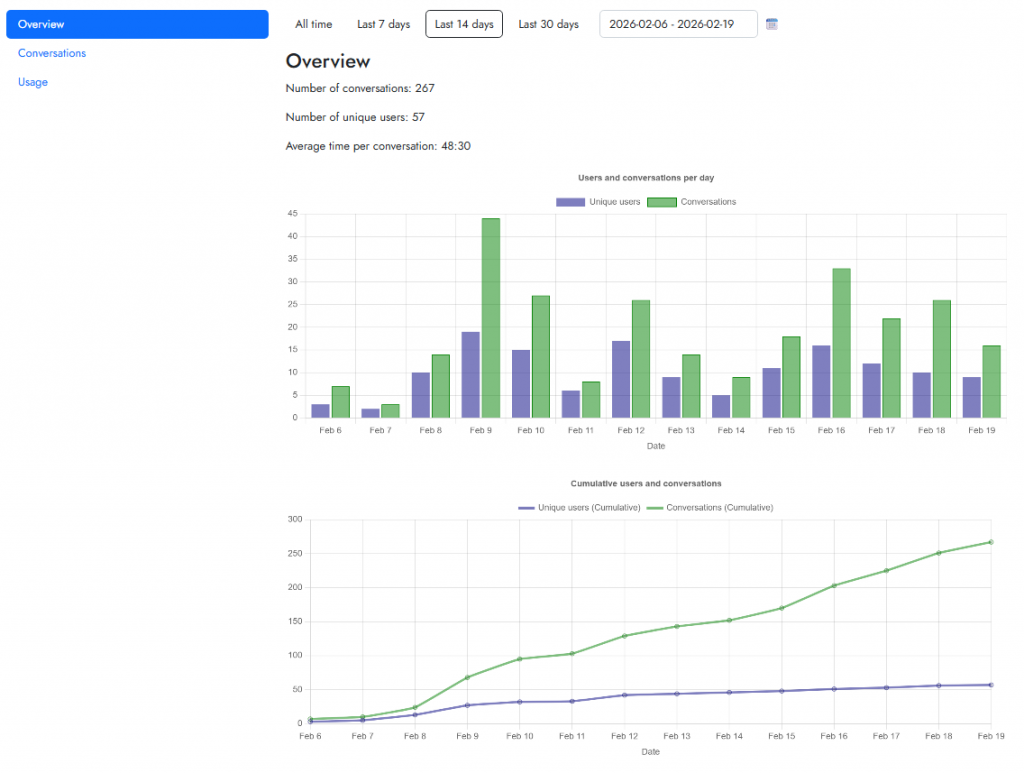
Task: Click the green Conversations bar for Feb 9
Action: click(491, 318)
